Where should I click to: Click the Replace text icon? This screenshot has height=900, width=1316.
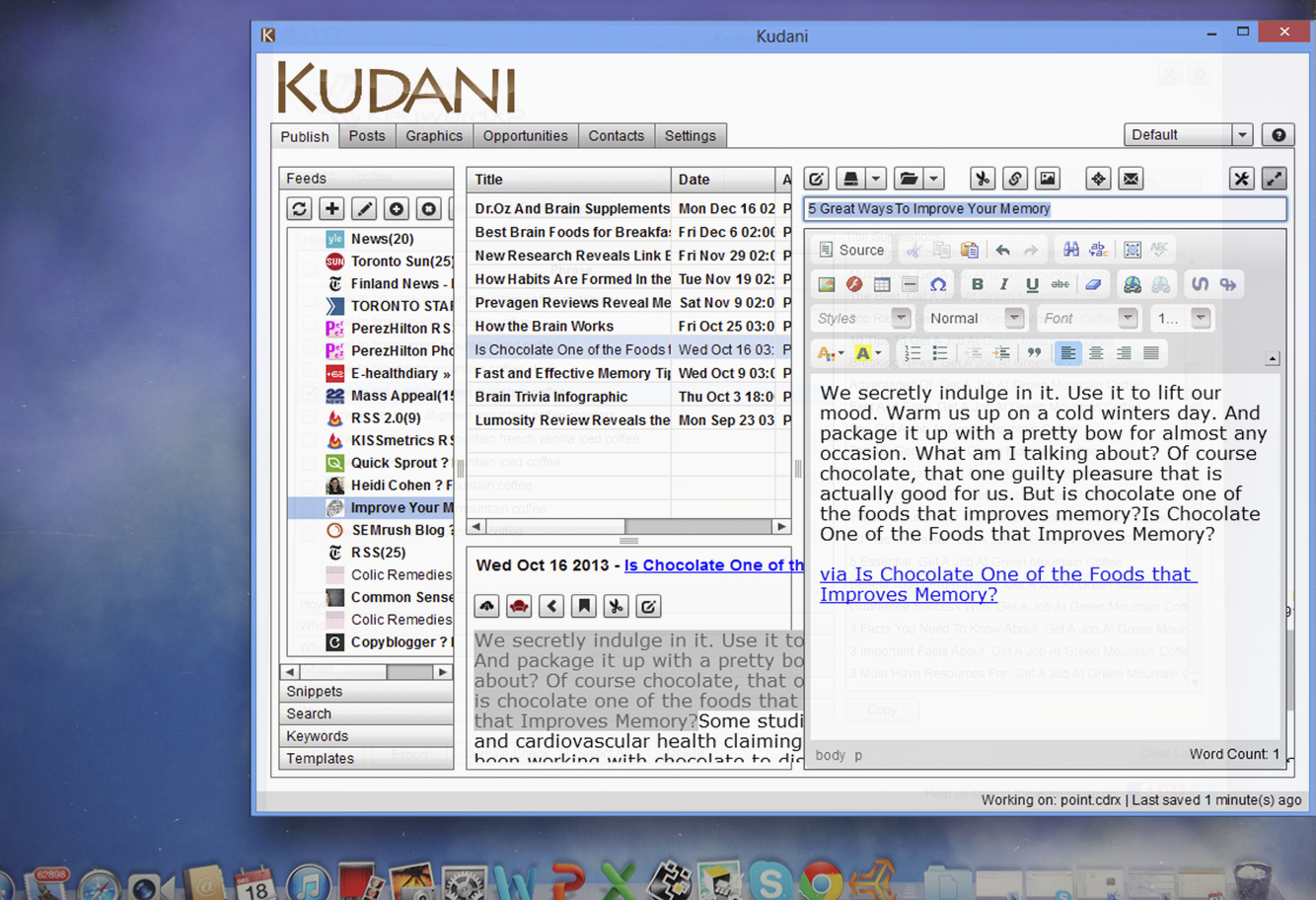1097,250
